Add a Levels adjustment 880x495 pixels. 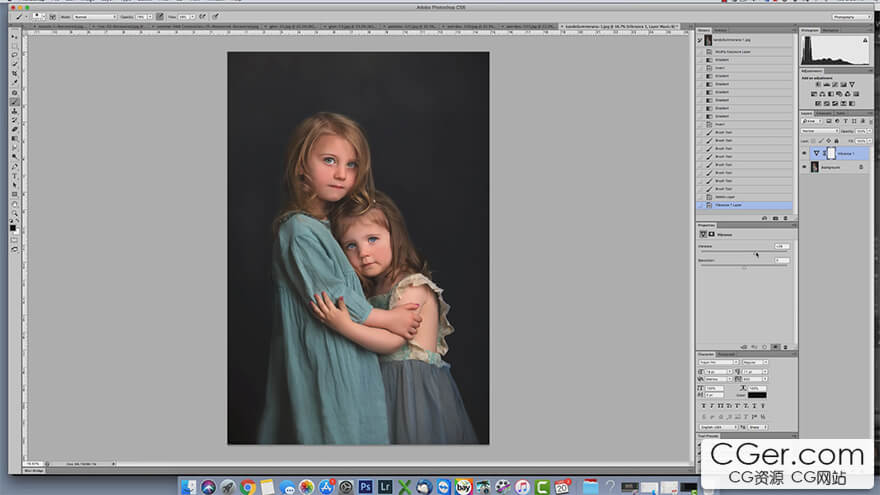coord(827,84)
